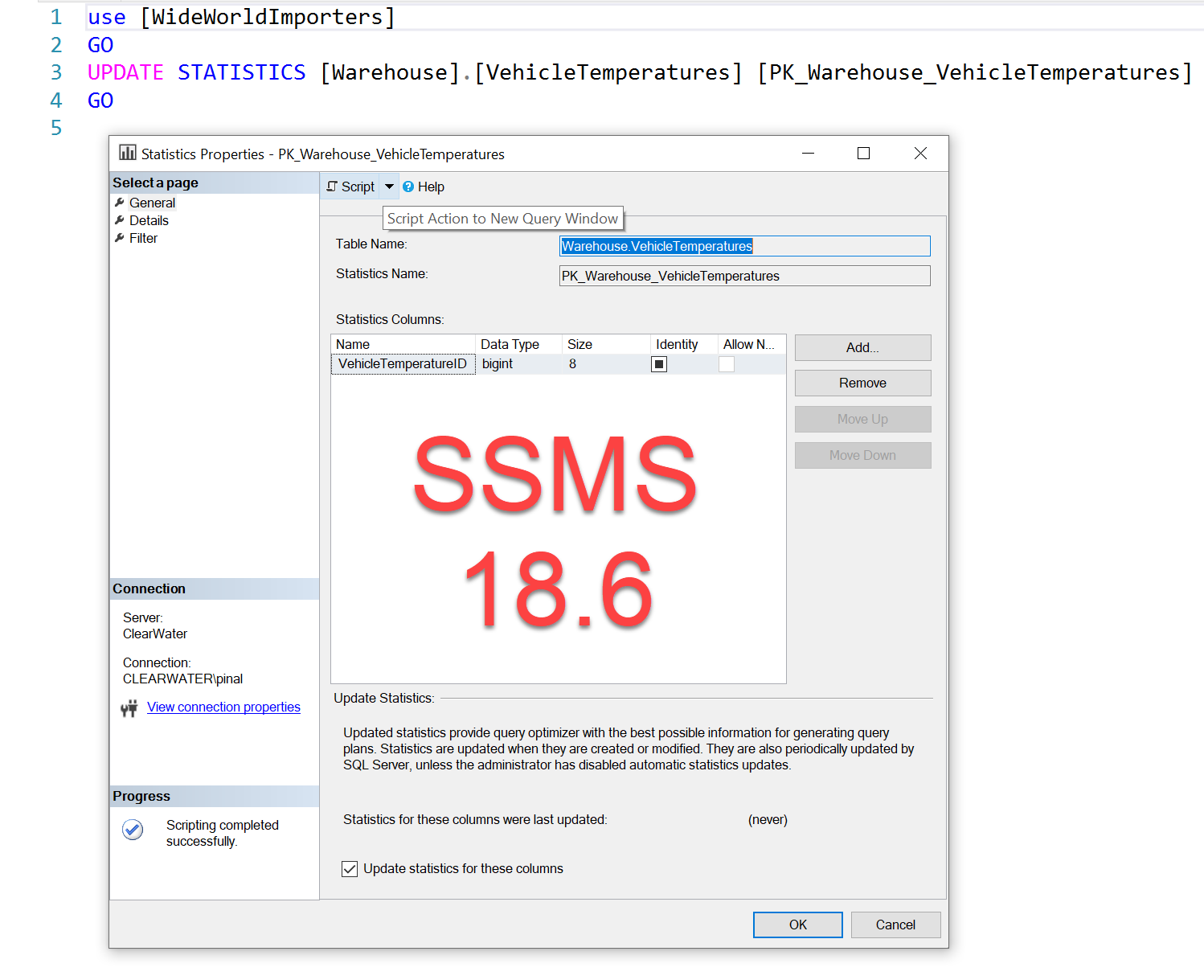Click the connection properties plug icon
1204x980 pixels.
tap(129, 708)
